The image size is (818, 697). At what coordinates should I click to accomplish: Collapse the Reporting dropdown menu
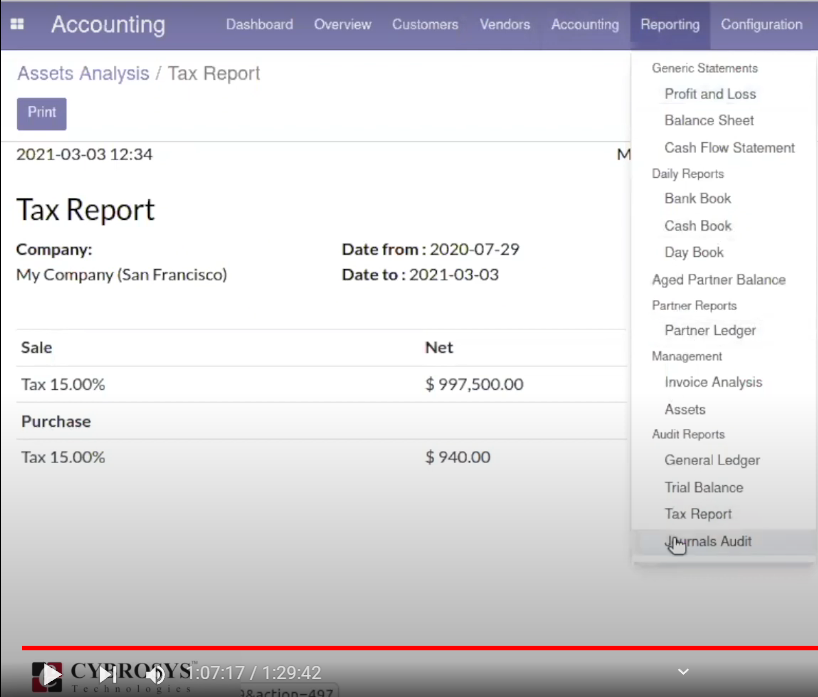670,25
